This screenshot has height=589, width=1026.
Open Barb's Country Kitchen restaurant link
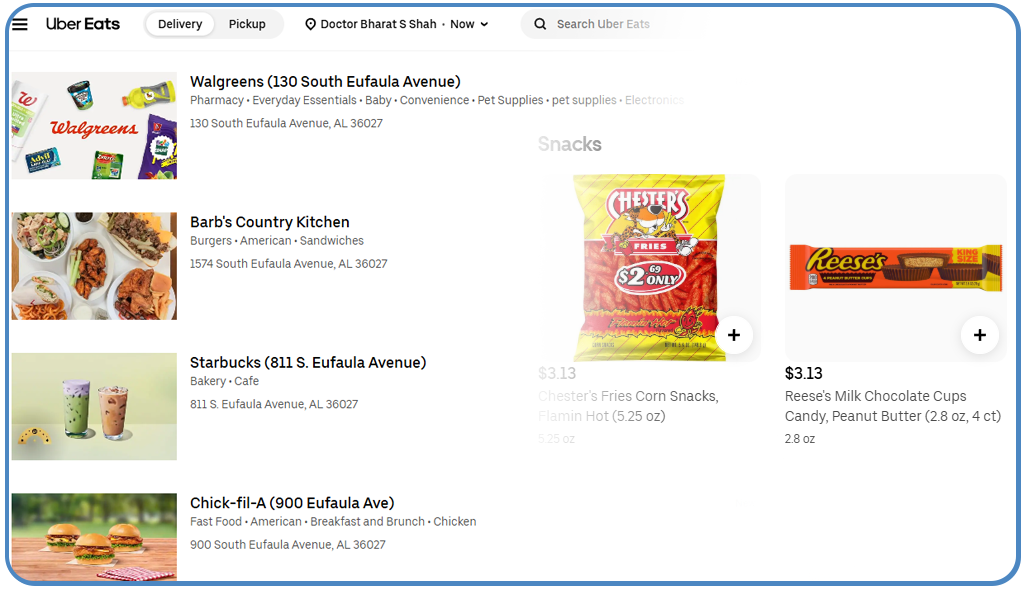[270, 222]
